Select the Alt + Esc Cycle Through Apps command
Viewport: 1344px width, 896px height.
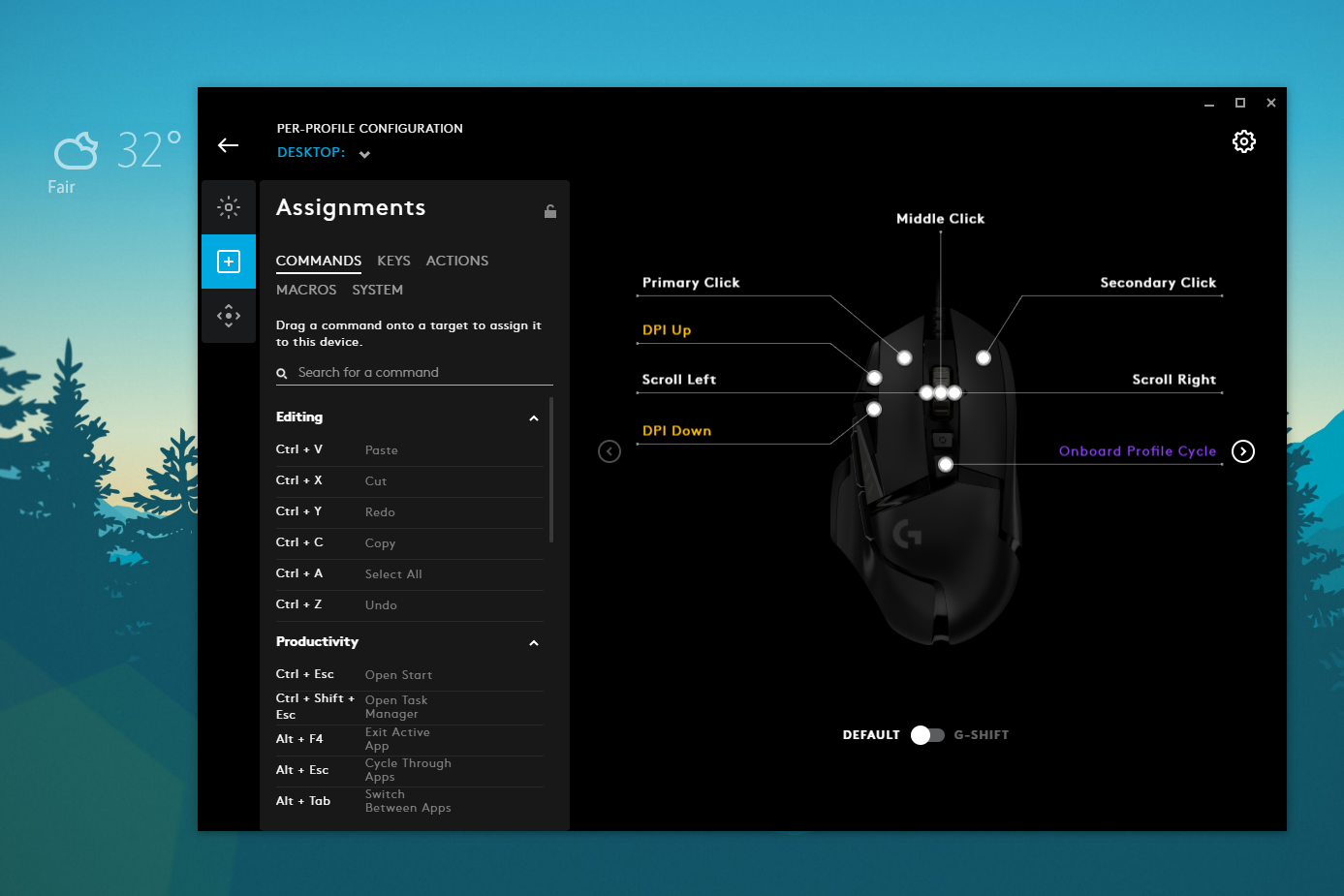tap(409, 771)
